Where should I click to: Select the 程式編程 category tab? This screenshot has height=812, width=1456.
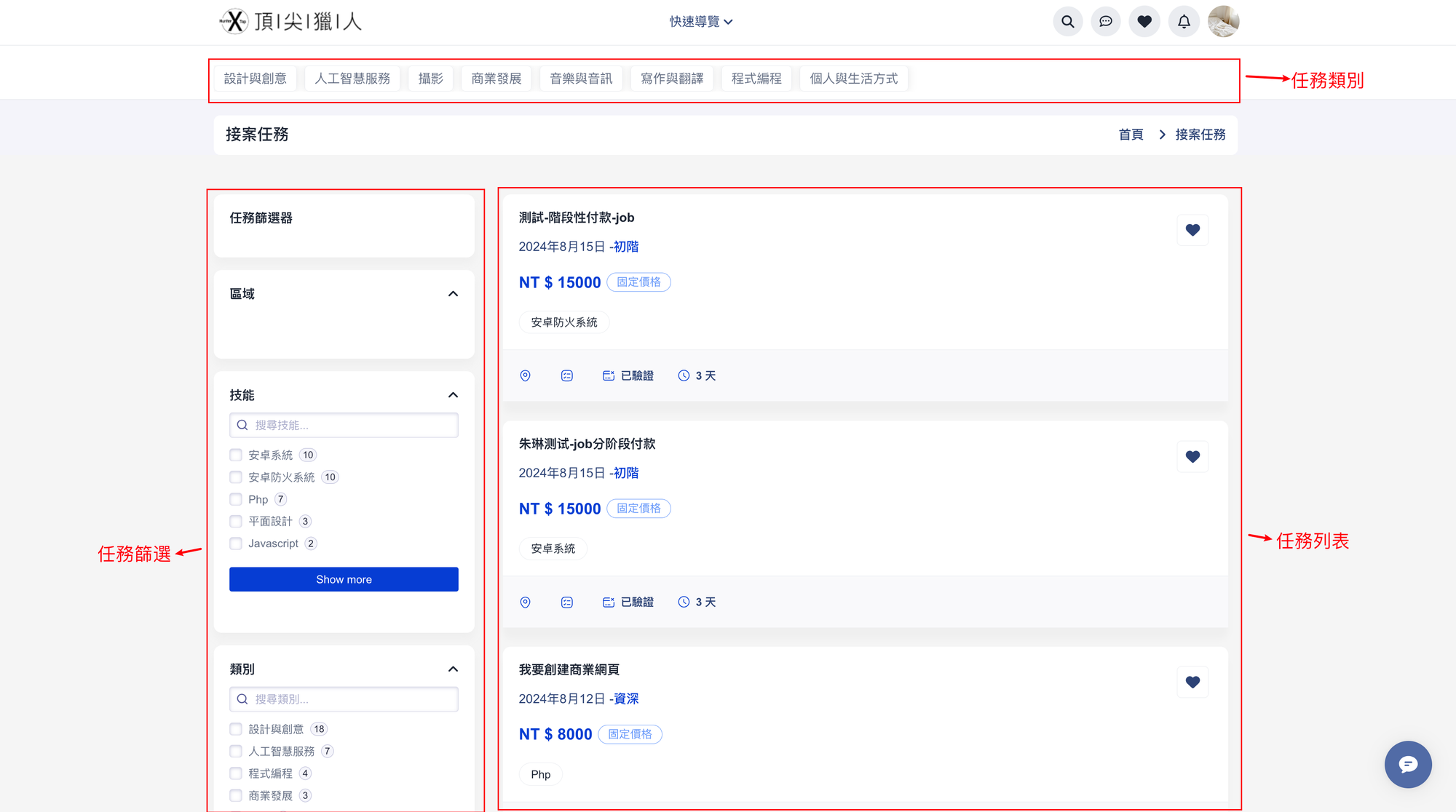[756, 79]
